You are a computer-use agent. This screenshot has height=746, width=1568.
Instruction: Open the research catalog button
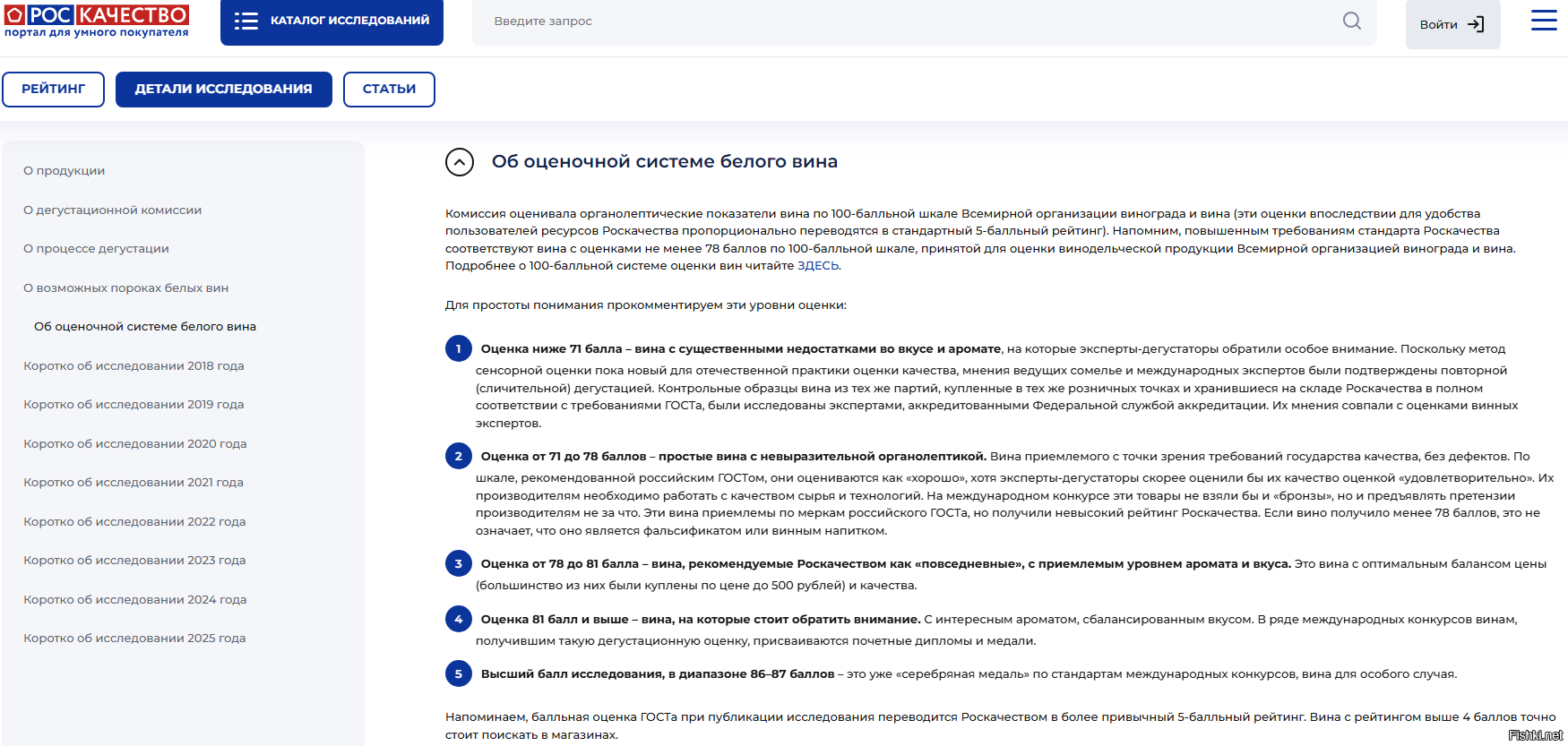[x=332, y=21]
